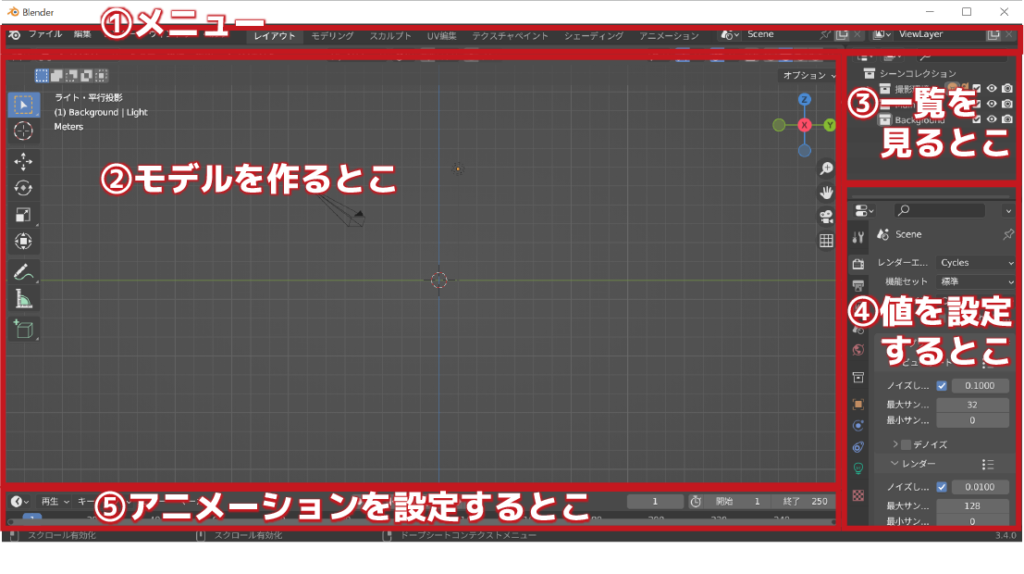The width and height of the screenshot is (1024, 574).
Task: Click the Add Cube tool
Action: 23,328
